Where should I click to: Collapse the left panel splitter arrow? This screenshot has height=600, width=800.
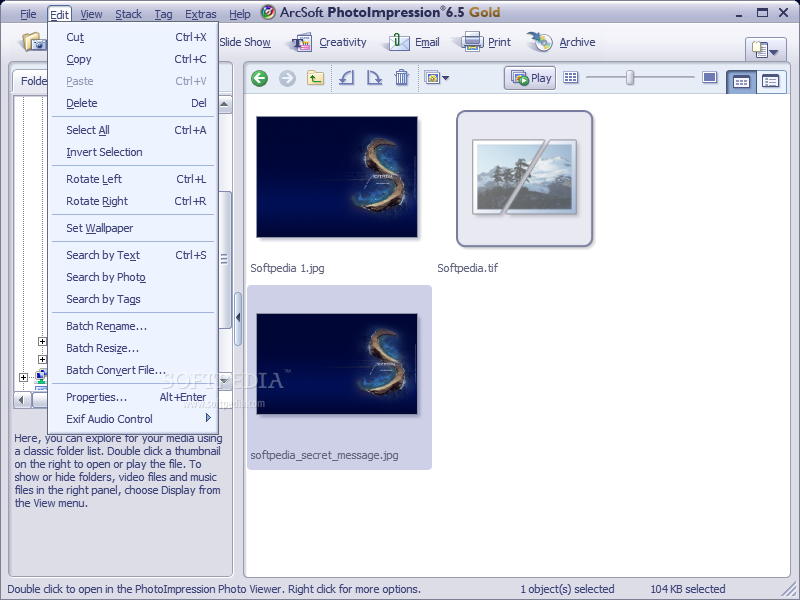(238, 318)
